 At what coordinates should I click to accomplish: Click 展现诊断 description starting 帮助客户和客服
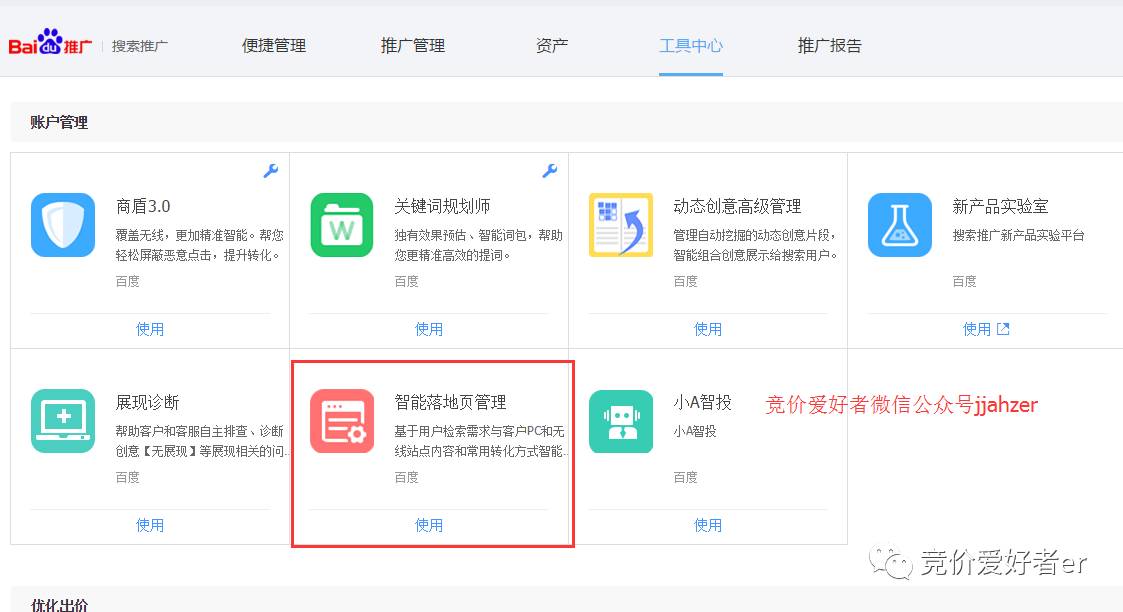click(x=201, y=441)
